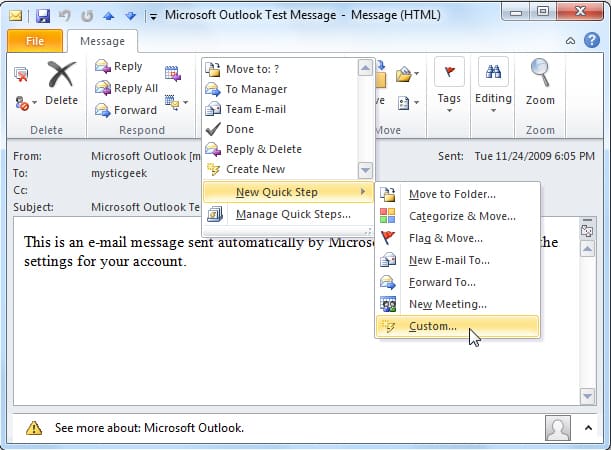Open the Actions dropdown in Move group
Screen dimensions: 611x450
pyautogui.click(x=408, y=103)
